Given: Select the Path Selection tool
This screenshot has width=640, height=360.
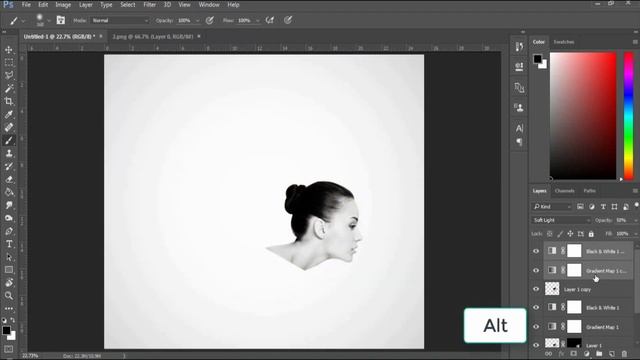Looking at the screenshot, I should tap(9, 257).
